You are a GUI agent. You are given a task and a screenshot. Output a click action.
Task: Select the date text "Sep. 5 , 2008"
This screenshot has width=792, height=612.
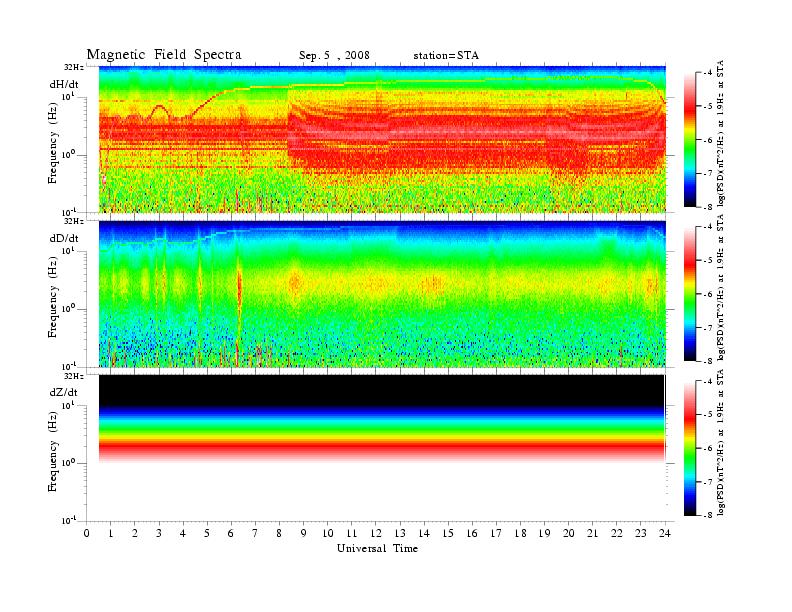[x=334, y=56]
